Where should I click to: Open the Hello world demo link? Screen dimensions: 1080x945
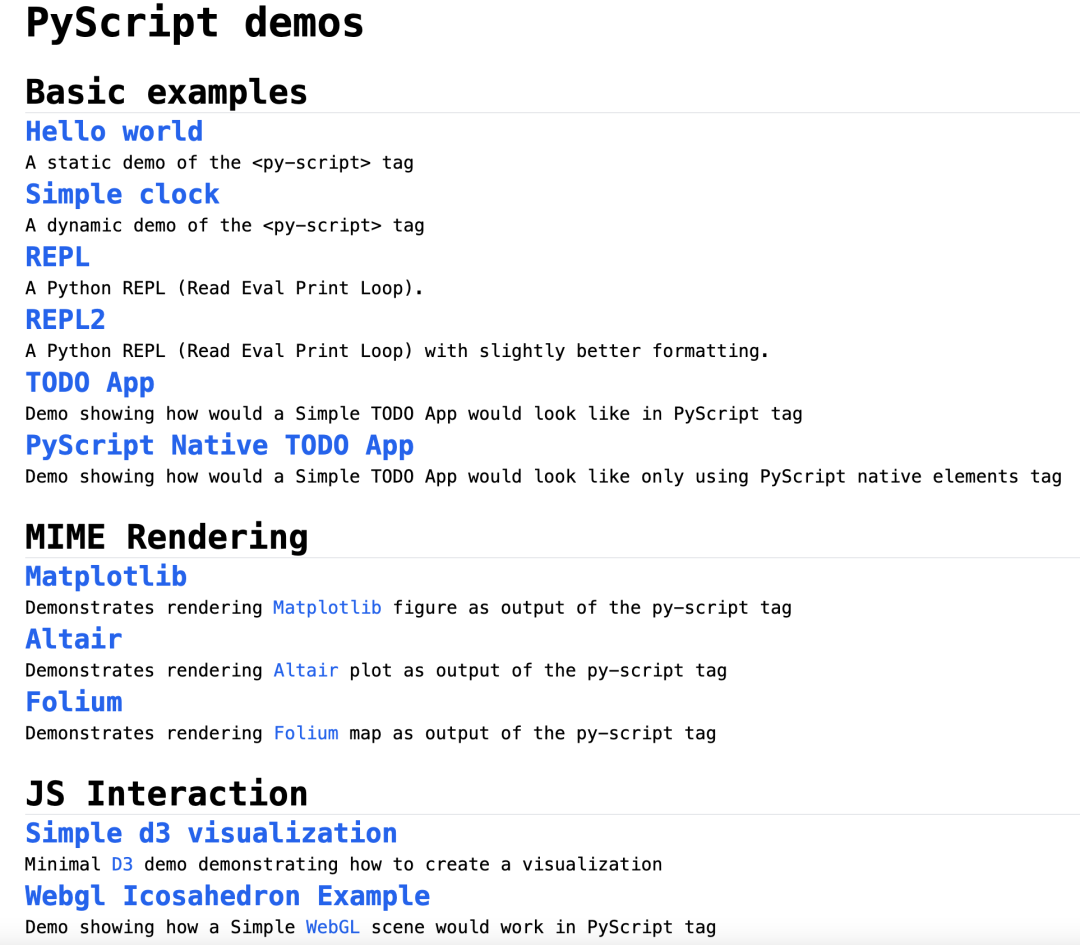[114, 132]
